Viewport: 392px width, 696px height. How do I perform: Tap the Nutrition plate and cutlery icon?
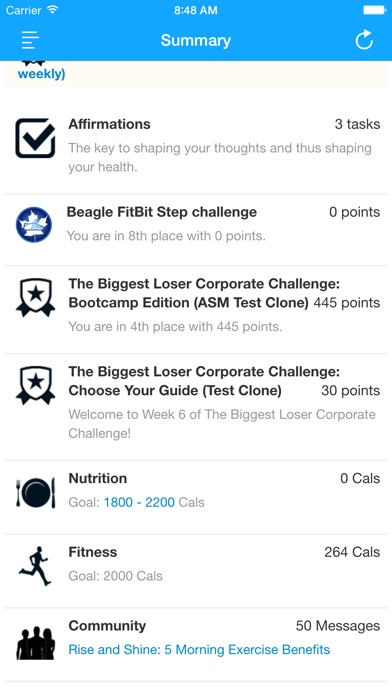[x=36, y=493]
